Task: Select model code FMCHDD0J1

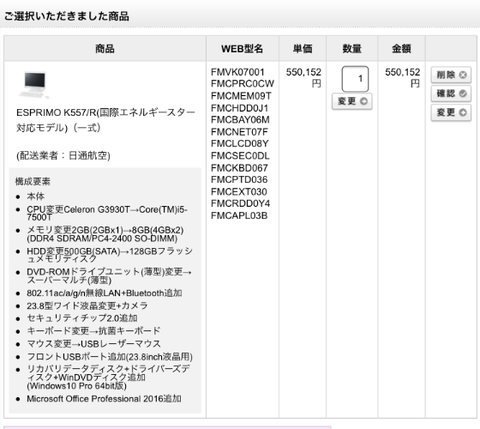Action: 239,108
